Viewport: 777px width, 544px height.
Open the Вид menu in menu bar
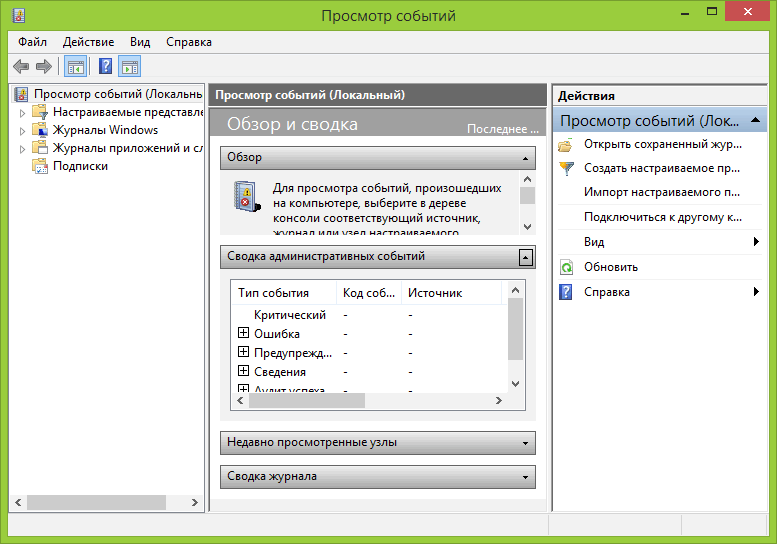140,42
